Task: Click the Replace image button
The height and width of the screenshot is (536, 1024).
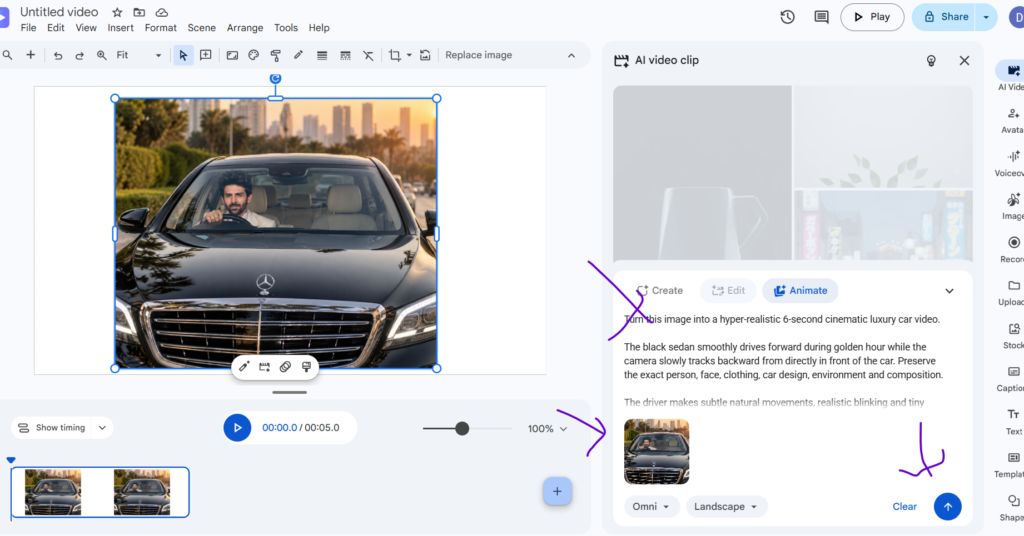Action: [x=479, y=55]
